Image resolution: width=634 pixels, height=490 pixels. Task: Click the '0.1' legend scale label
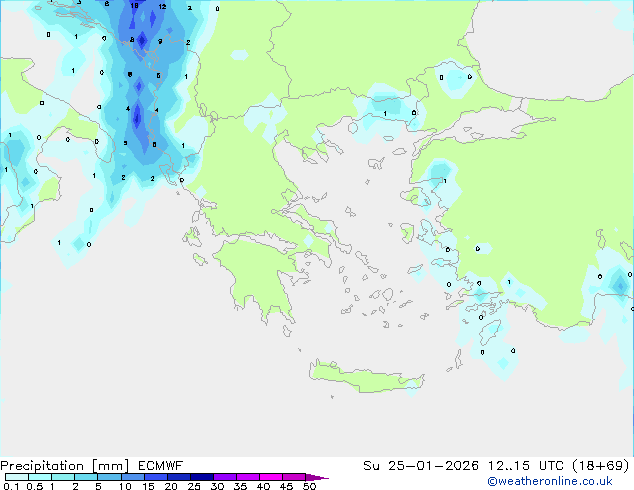[11, 486]
